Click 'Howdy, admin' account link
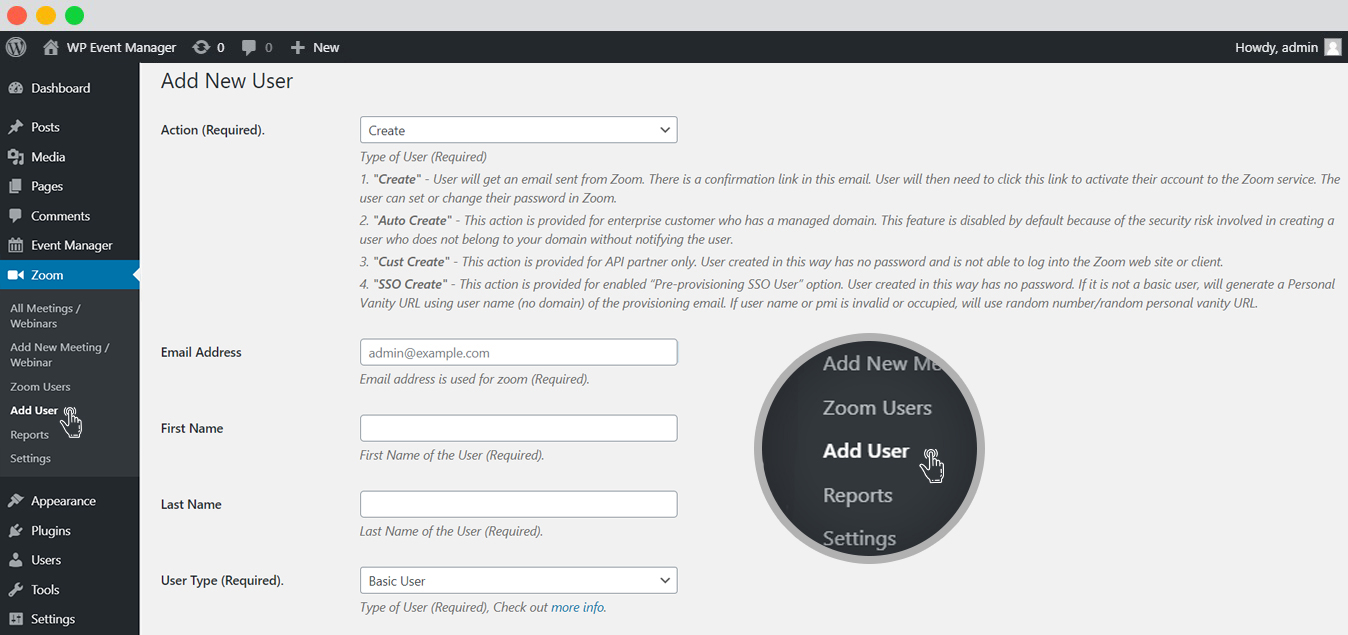 (1276, 47)
